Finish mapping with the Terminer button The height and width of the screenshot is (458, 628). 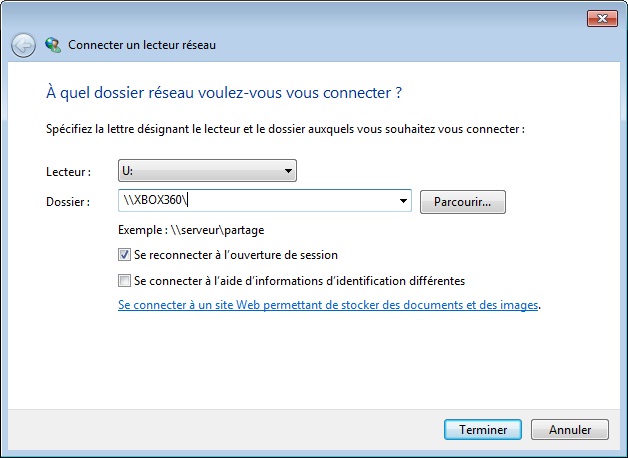click(x=483, y=430)
